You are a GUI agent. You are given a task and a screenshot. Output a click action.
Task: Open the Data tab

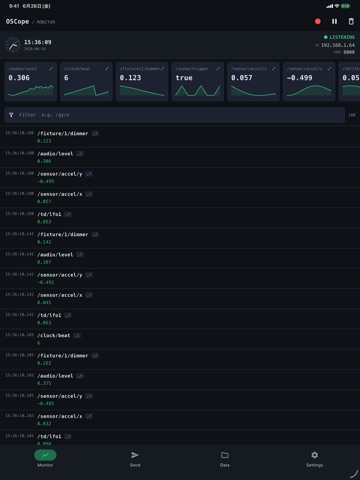pos(225,458)
